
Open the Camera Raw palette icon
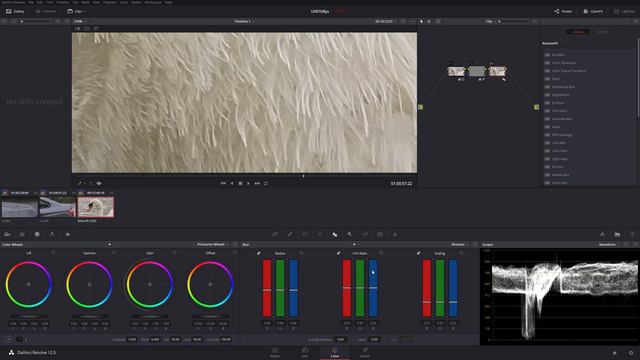point(7,234)
